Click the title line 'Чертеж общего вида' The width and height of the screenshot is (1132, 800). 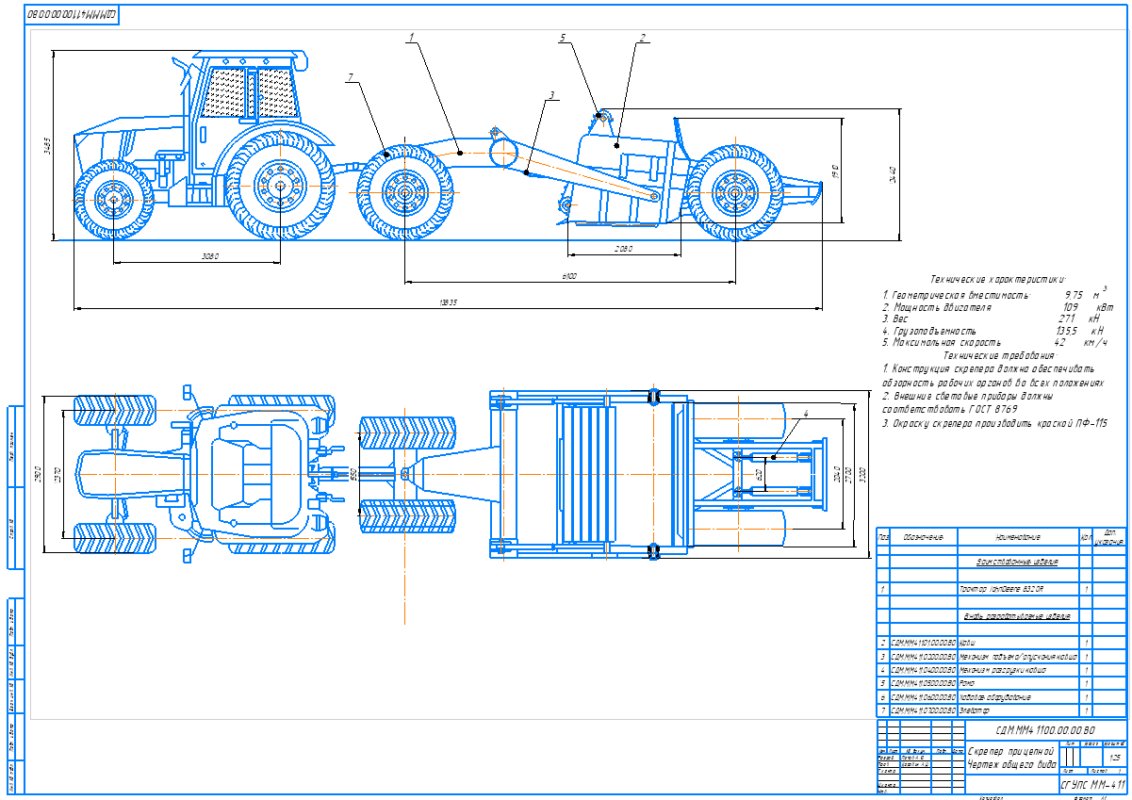[1011, 764]
